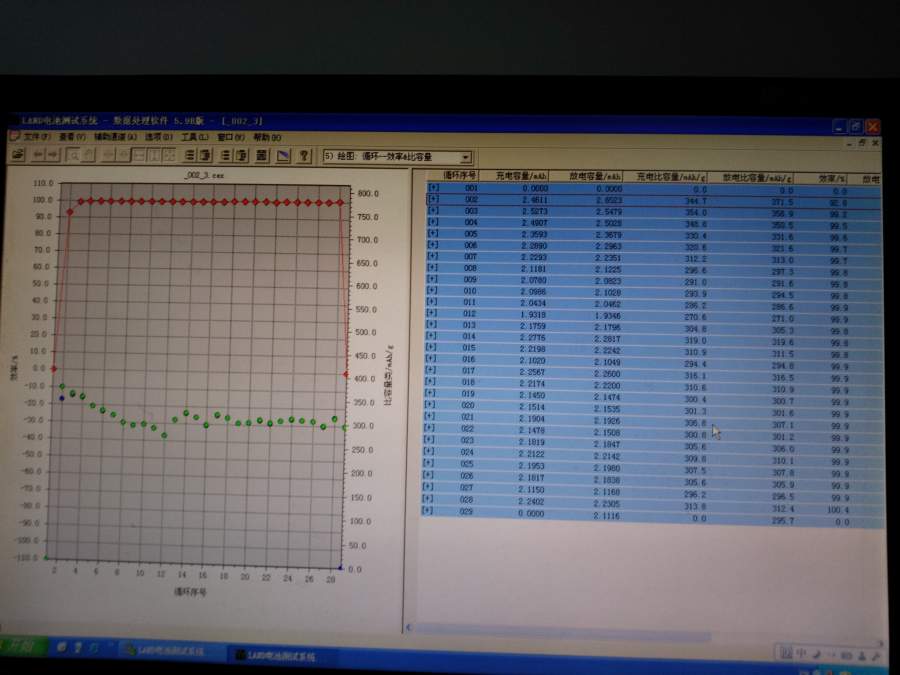Expand cycle row 001 with [+]
The width and height of the screenshot is (900, 675).
(x=433, y=188)
